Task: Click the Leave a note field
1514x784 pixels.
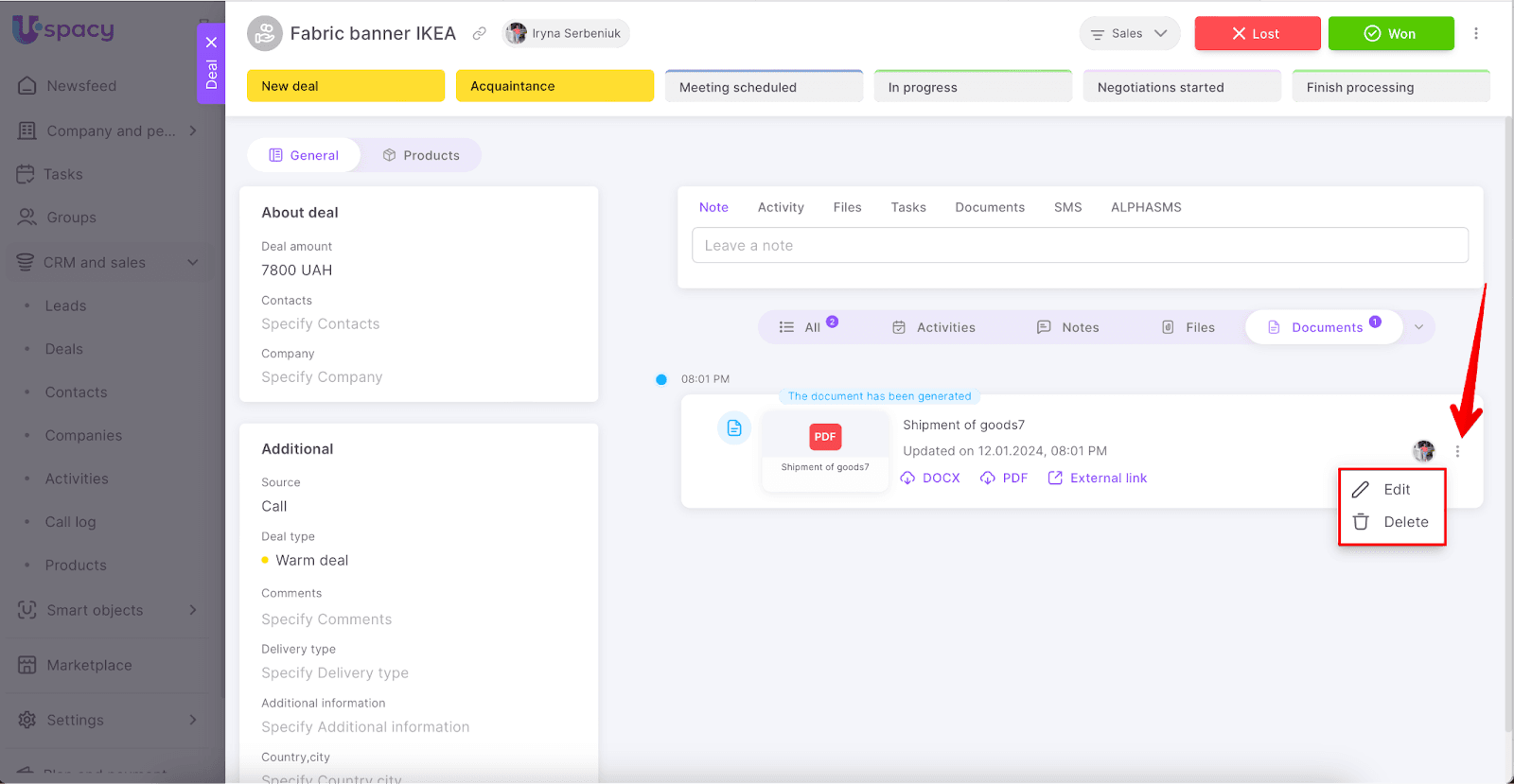Action: click(1079, 246)
